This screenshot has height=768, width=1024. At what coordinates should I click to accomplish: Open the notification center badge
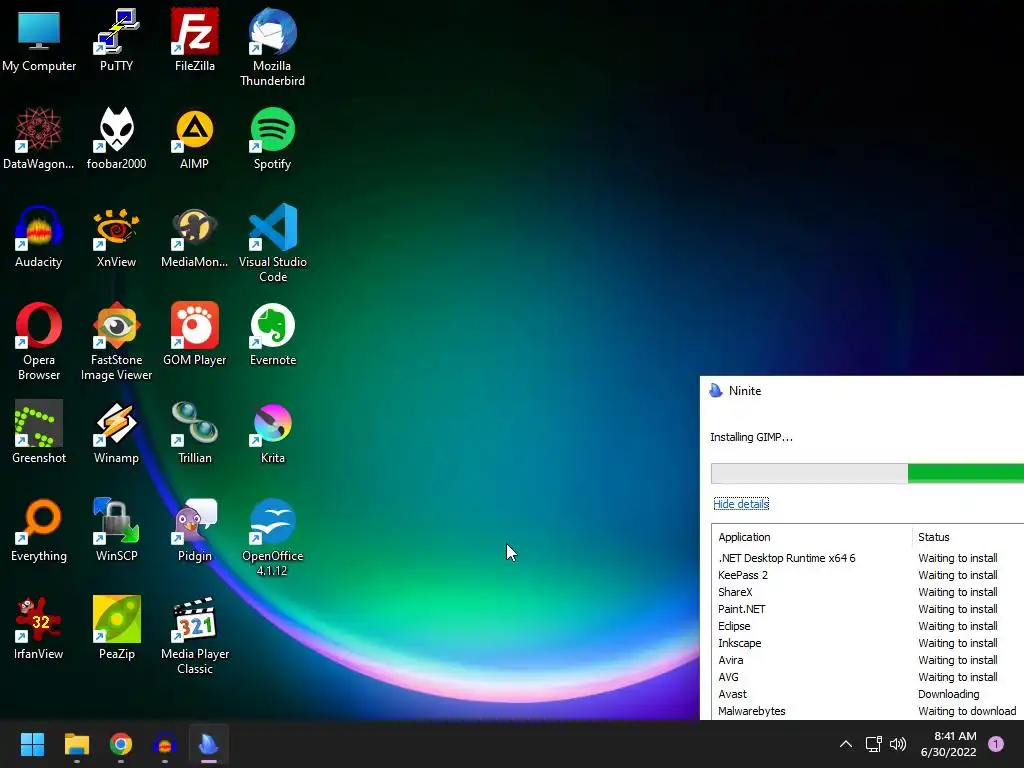[x=995, y=743]
